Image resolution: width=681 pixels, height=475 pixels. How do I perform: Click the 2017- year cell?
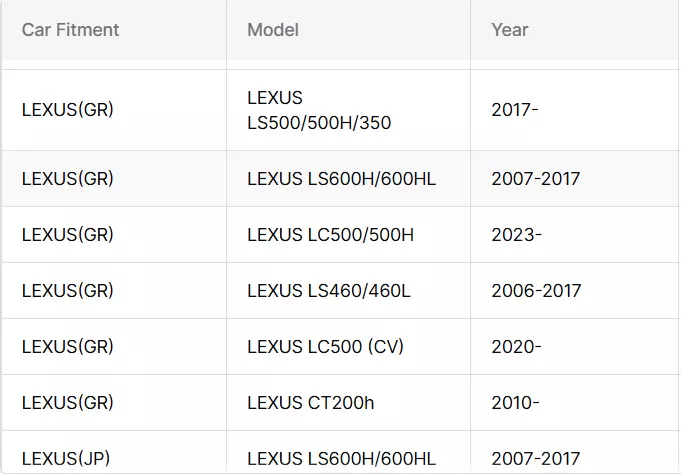pyautogui.click(x=515, y=110)
